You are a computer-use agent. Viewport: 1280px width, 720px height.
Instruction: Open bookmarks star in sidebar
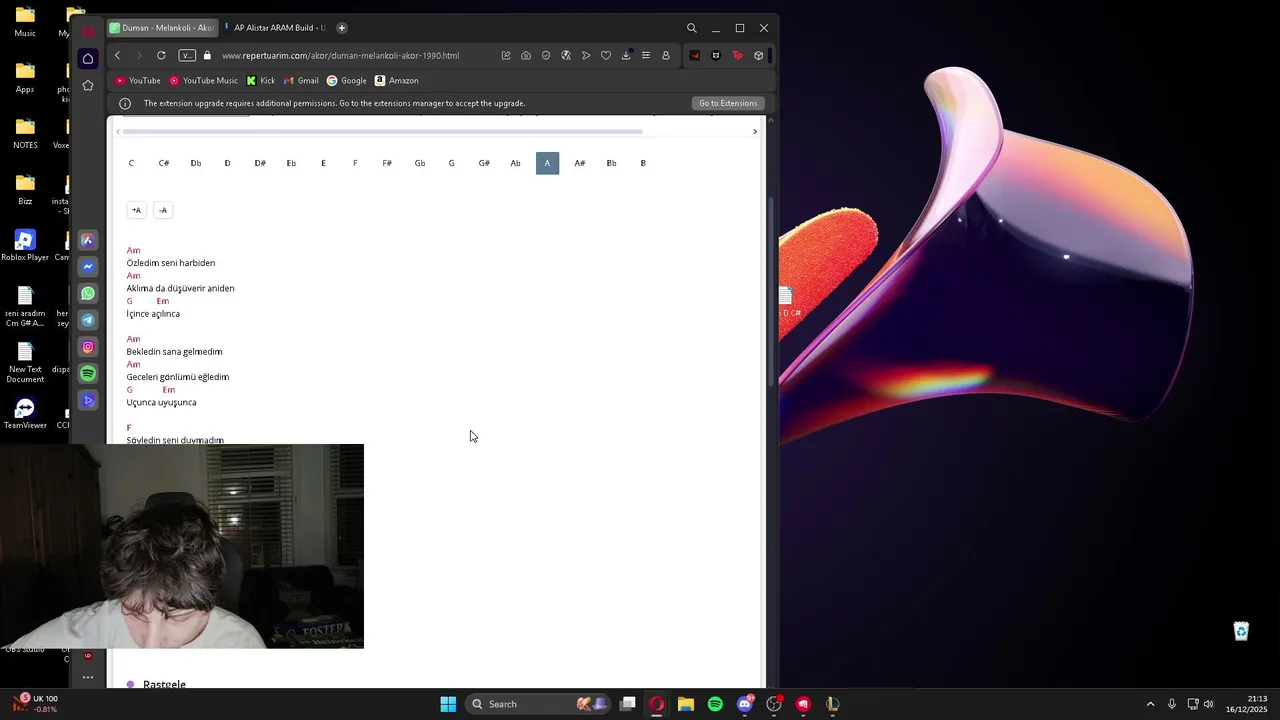point(88,86)
